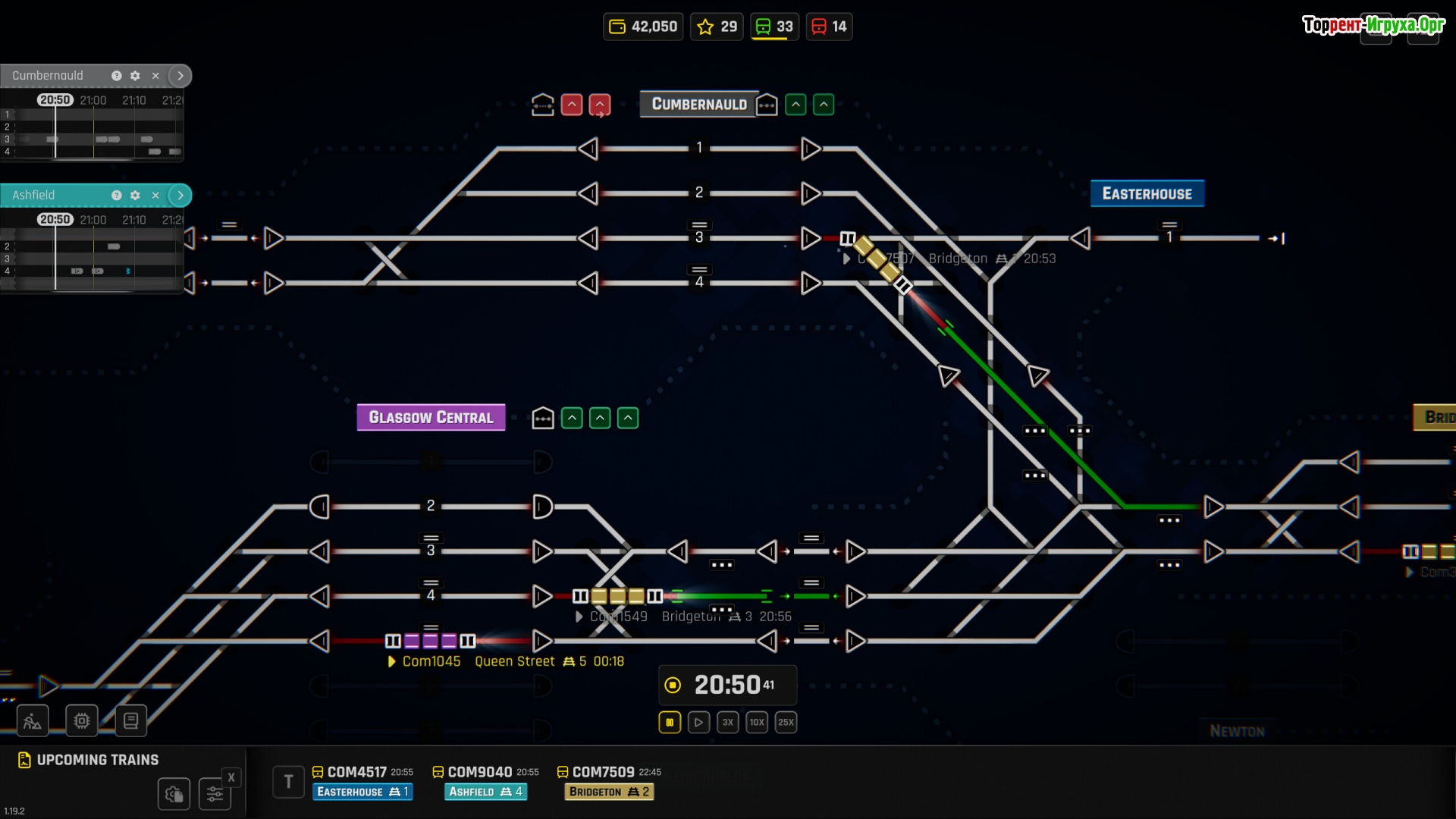Set game speed to 10X
Image resolution: width=1456 pixels, height=819 pixels.
(x=757, y=722)
